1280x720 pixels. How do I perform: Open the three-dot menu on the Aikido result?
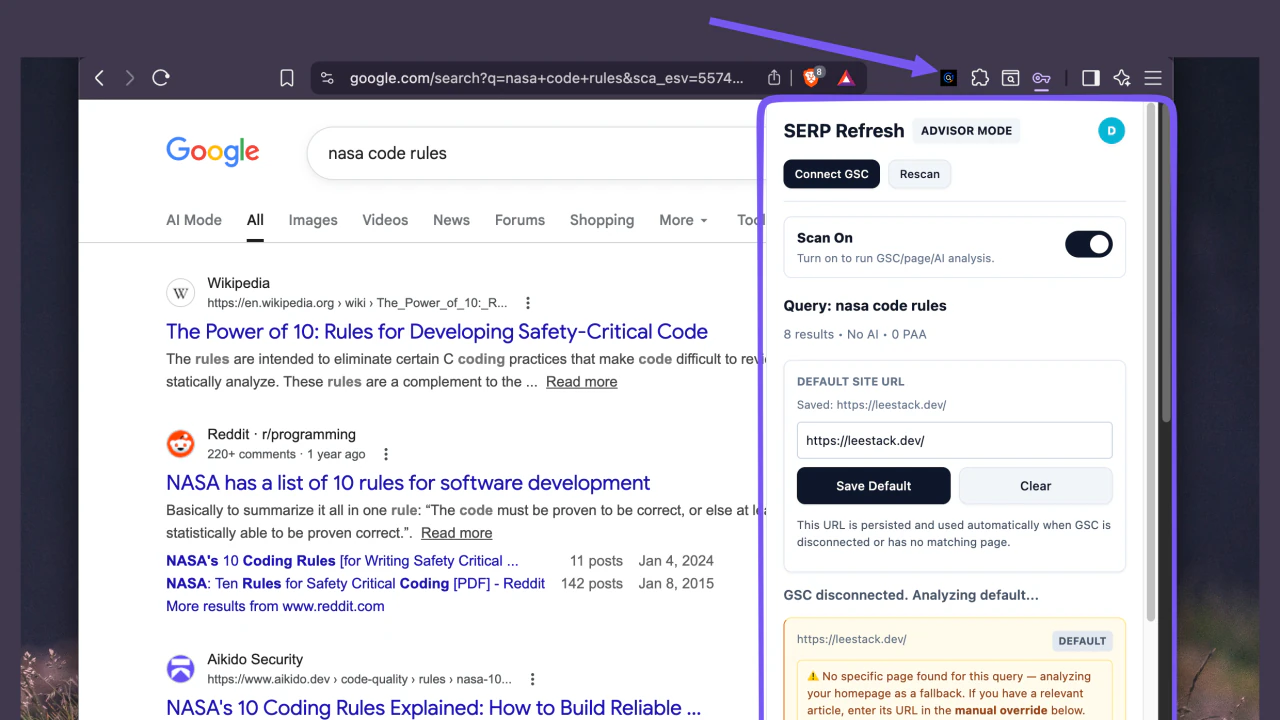pos(532,679)
